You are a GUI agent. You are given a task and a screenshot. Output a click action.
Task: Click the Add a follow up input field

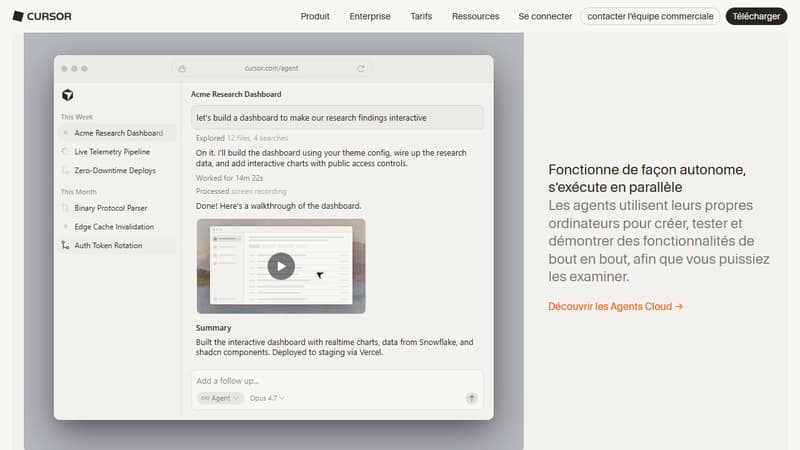pos(337,381)
